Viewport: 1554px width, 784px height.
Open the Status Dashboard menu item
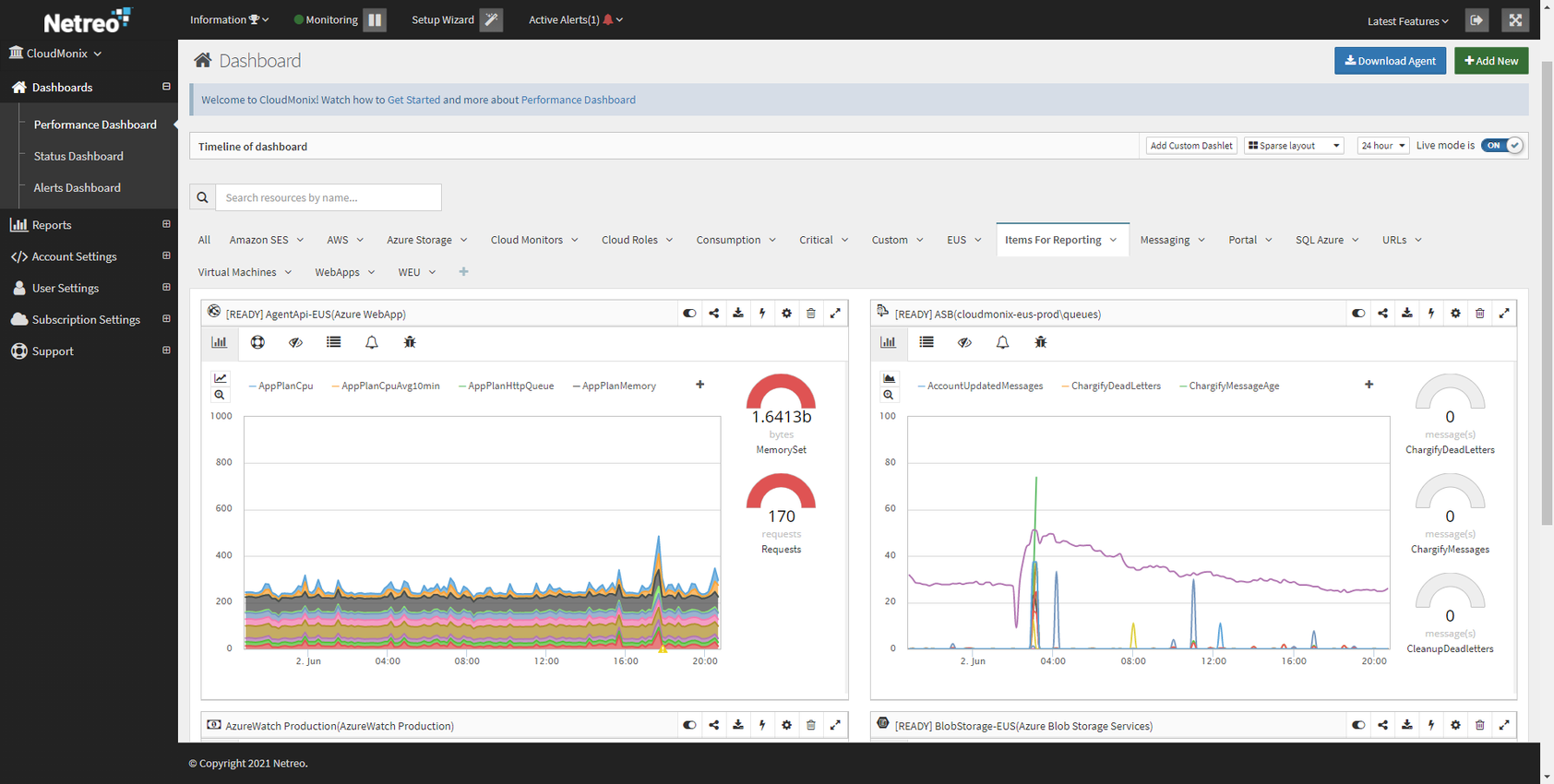78,156
